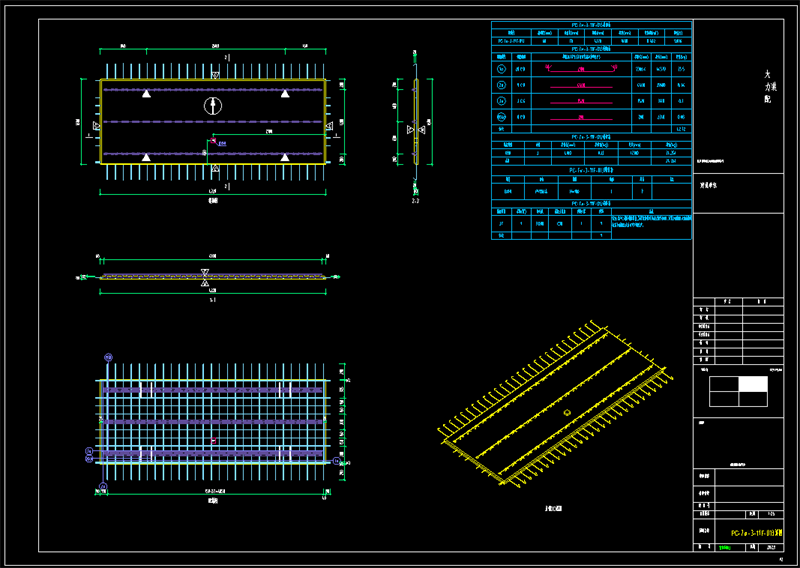Select the straight magenta rebar shape in fourth table row
800x568 pixels.
tap(581, 118)
